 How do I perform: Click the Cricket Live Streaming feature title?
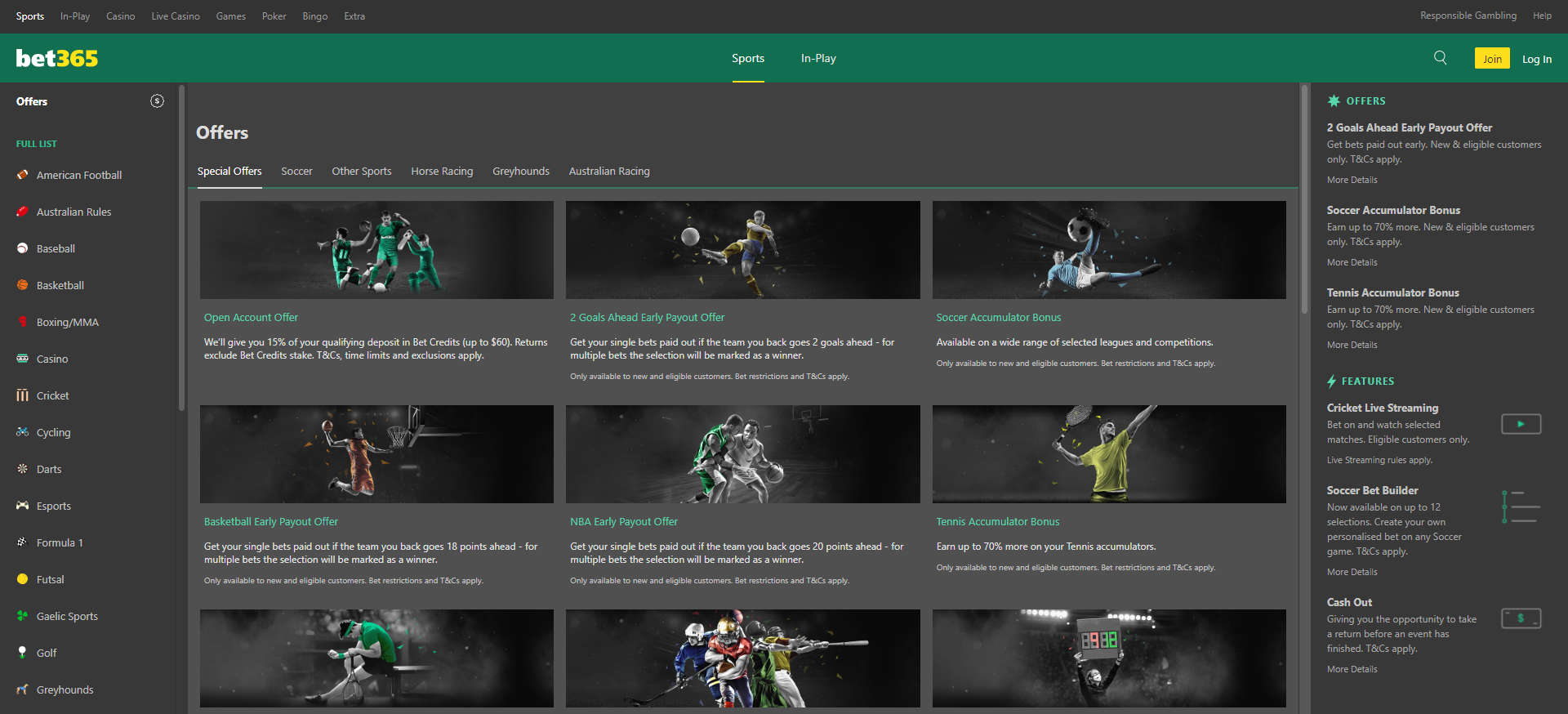tap(1382, 408)
